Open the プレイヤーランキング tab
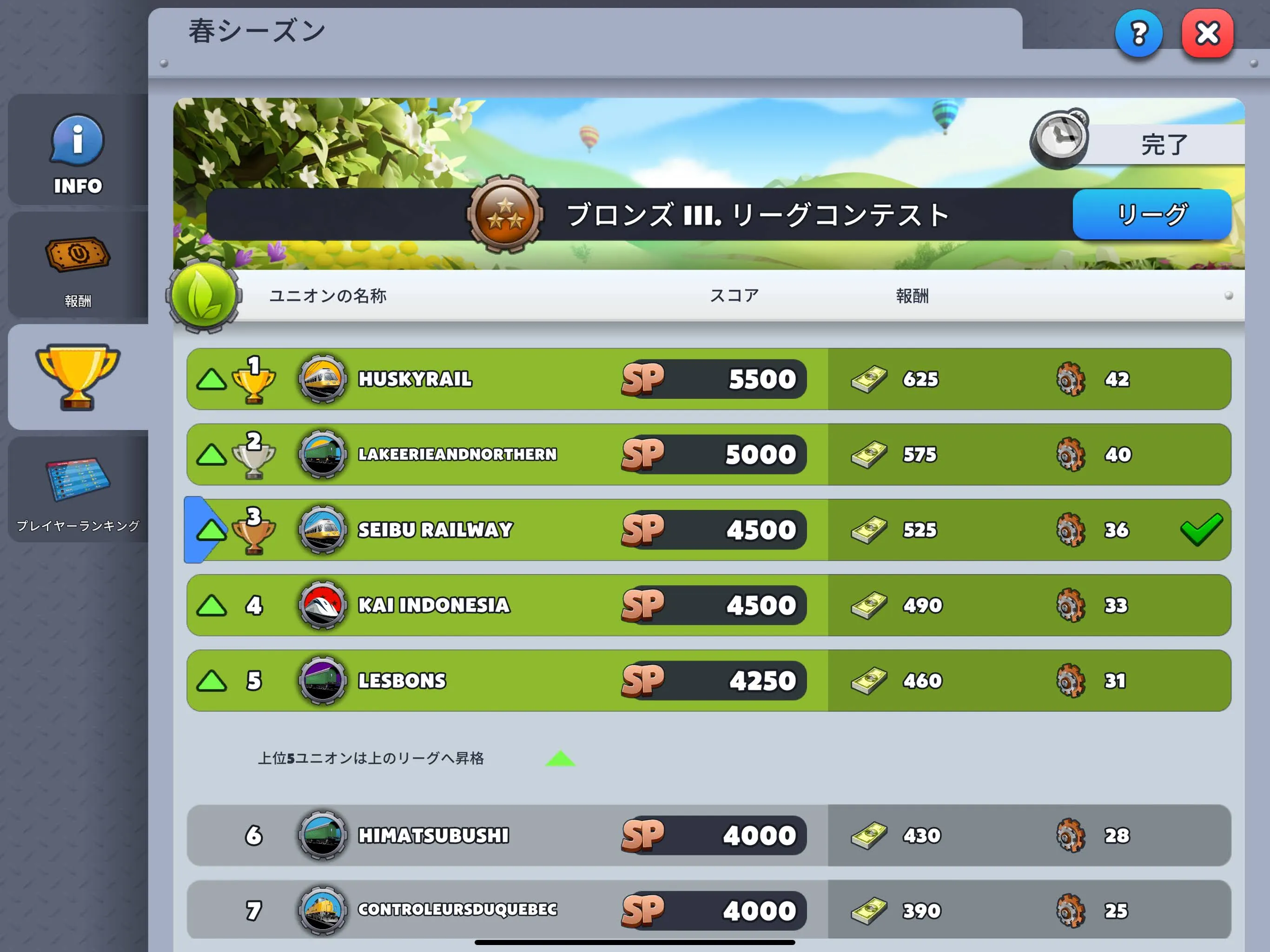This screenshot has height=952, width=1270. point(78,490)
